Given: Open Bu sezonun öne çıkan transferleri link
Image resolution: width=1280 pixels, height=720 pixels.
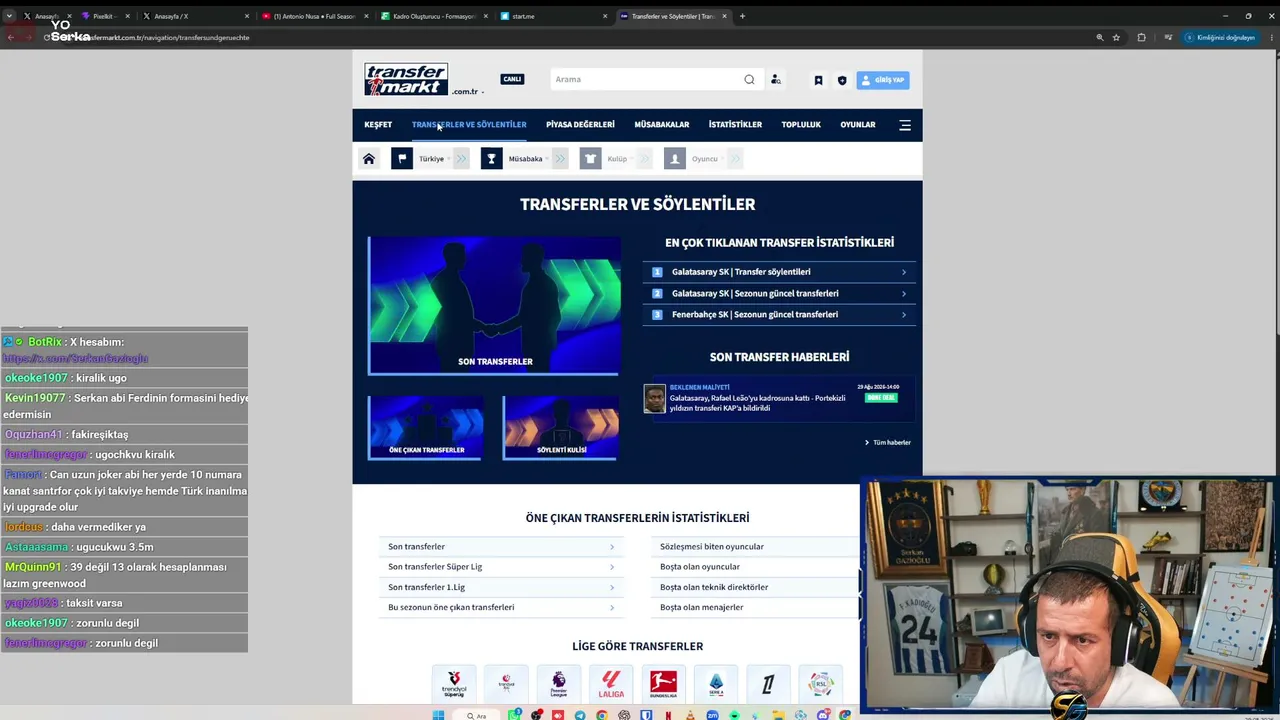Looking at the screenshot, I should click(451, 607).
